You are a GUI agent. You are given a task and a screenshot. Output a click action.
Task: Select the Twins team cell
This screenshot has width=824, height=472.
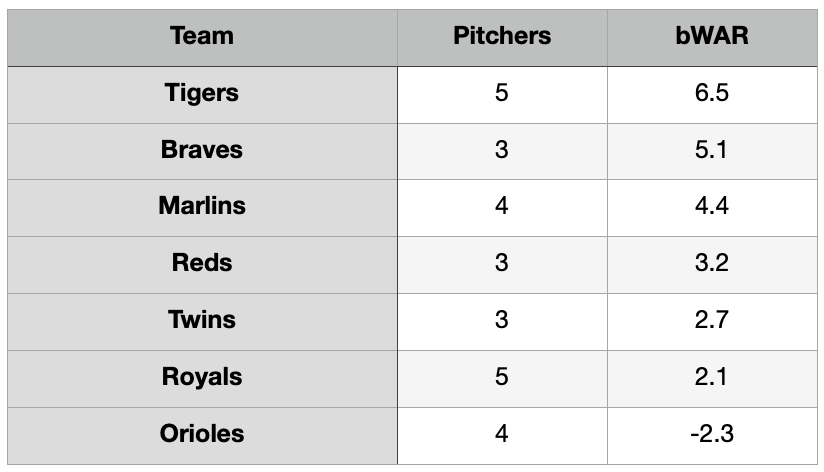click(202, 320)
